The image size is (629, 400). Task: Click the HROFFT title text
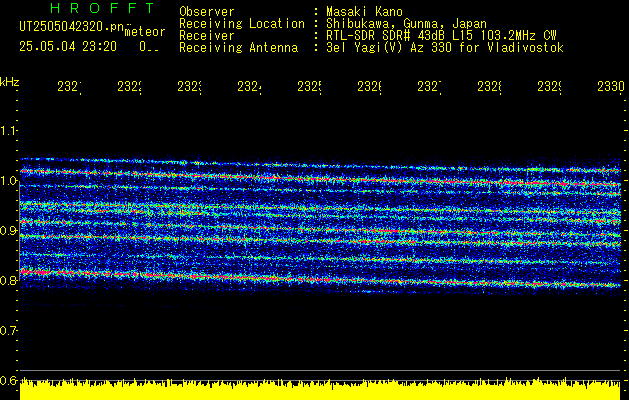(x=102, y=8)
